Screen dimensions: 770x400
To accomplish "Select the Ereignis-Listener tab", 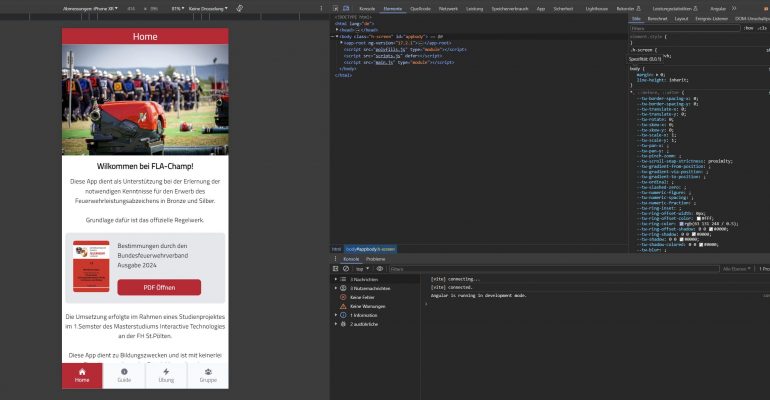I will (x=712, y=19).
